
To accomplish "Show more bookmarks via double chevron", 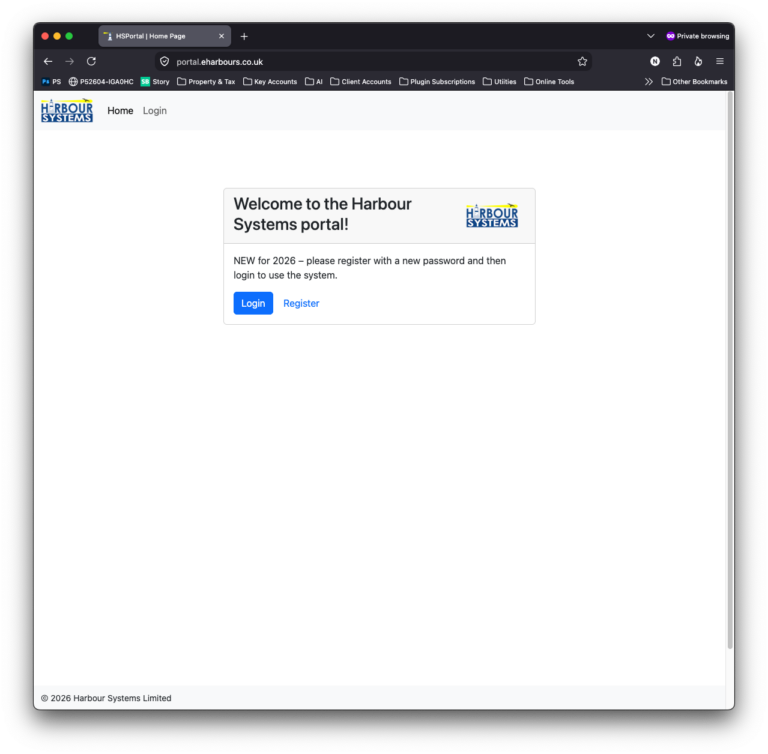I will pos(648,82).
